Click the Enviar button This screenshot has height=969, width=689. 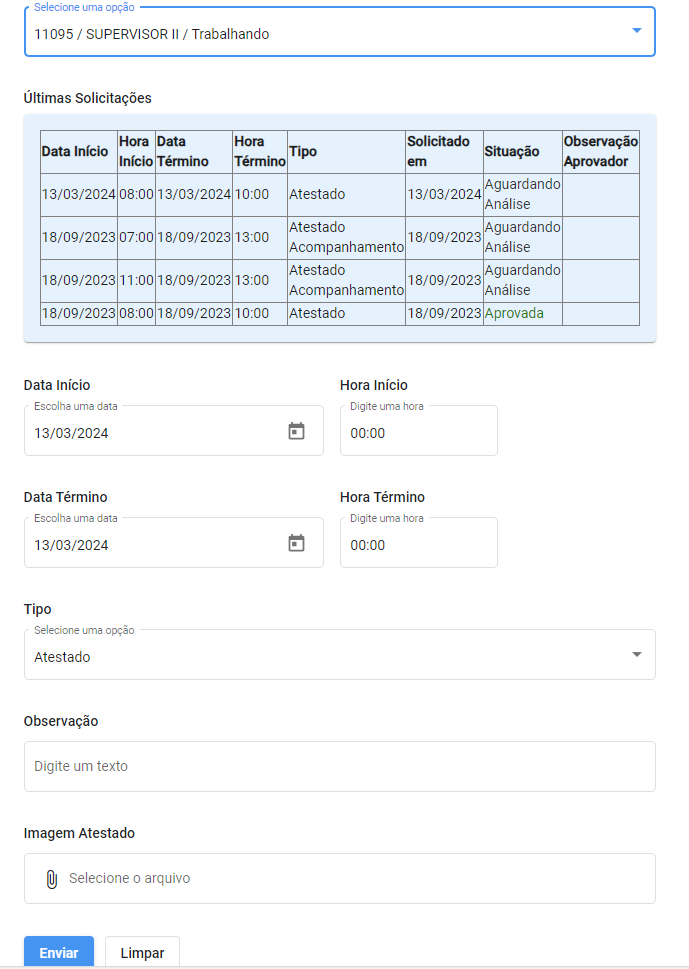click(59, 952)
